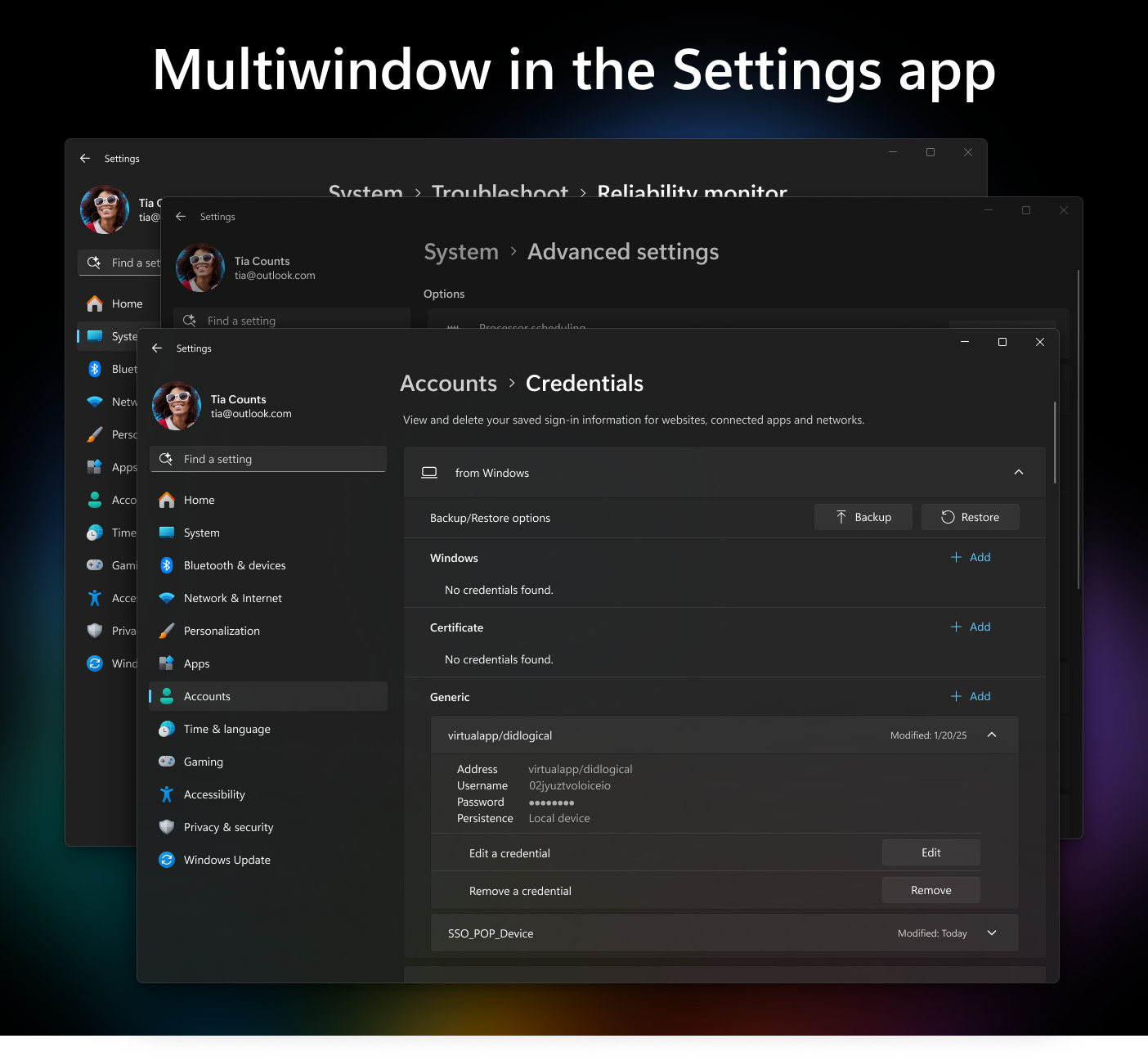Add a Generic credential
Screen dimensions: 1148x1061
[971, 696]
